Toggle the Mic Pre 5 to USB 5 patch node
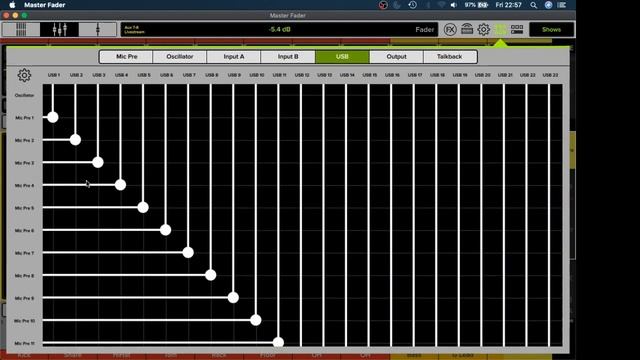The width and height of the screenshot is (640, 360). tap(143, 207)
